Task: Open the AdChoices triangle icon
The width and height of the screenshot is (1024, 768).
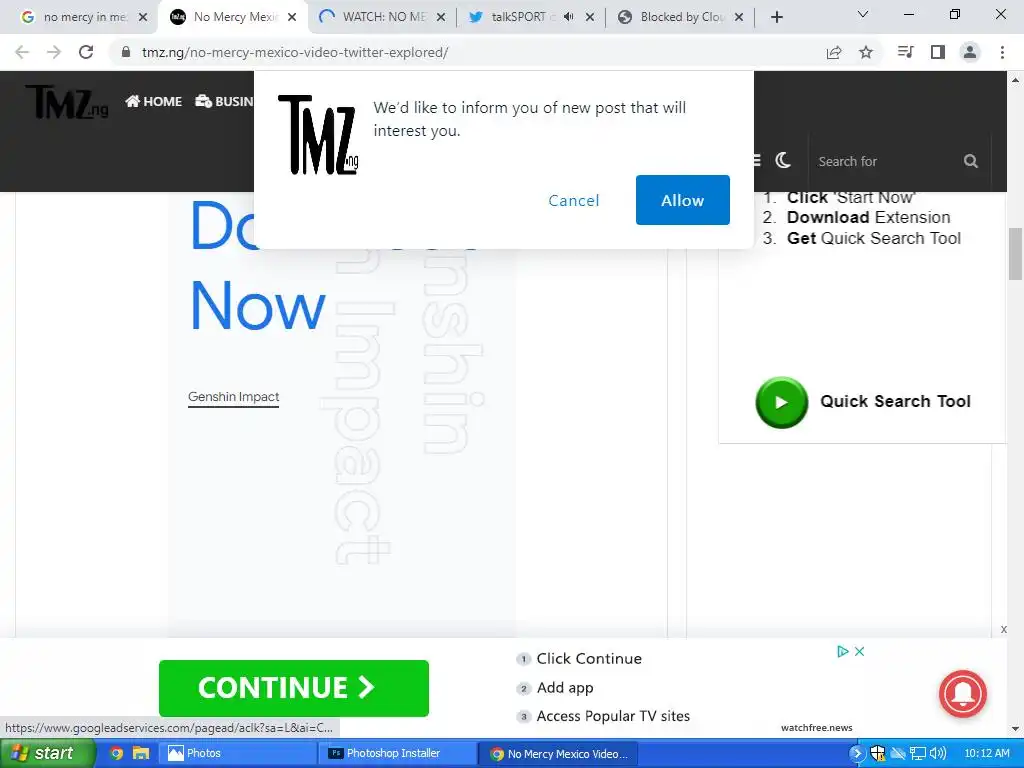Action: 842,651
